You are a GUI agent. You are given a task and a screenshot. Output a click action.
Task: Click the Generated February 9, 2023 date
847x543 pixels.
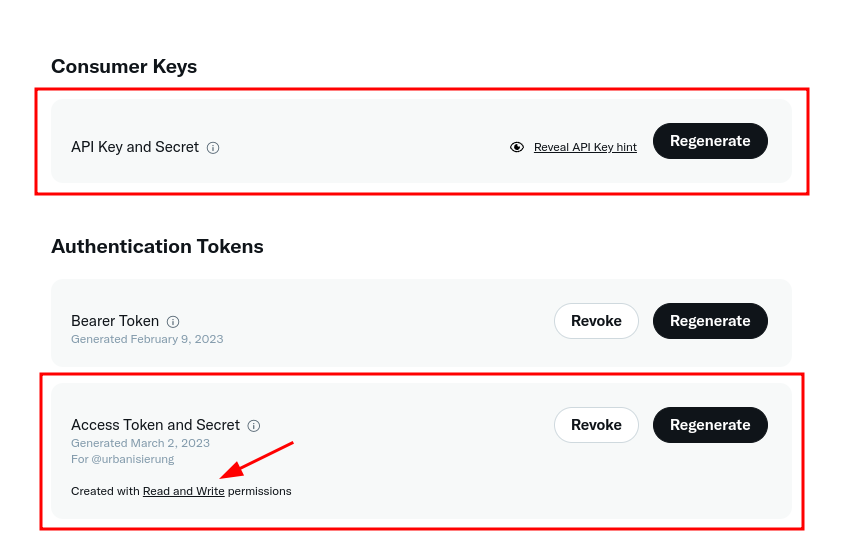click(x=147, y=339)
